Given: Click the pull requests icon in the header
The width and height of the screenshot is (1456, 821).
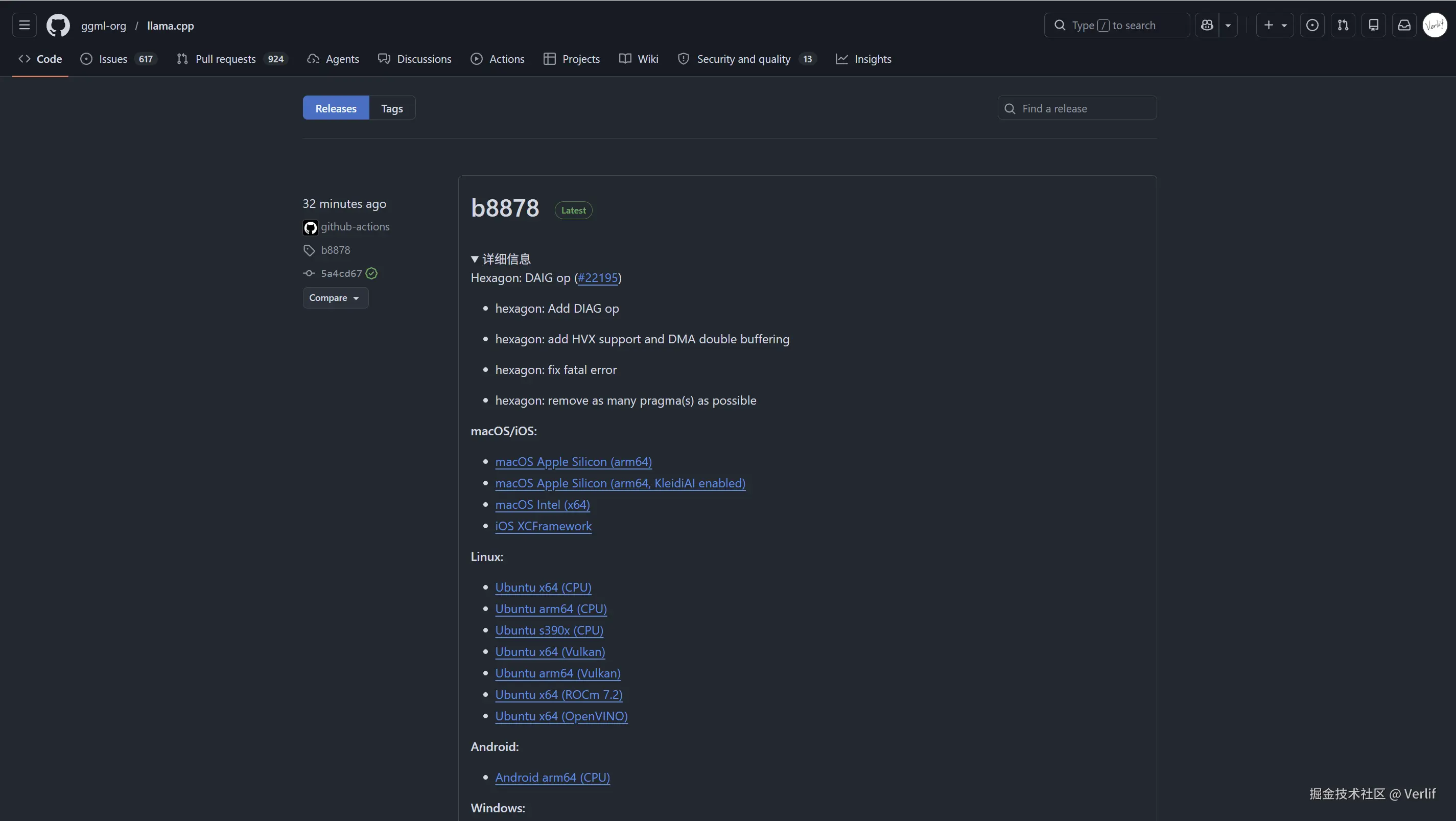Looking at the screenshot, I should coord(1344,25).
